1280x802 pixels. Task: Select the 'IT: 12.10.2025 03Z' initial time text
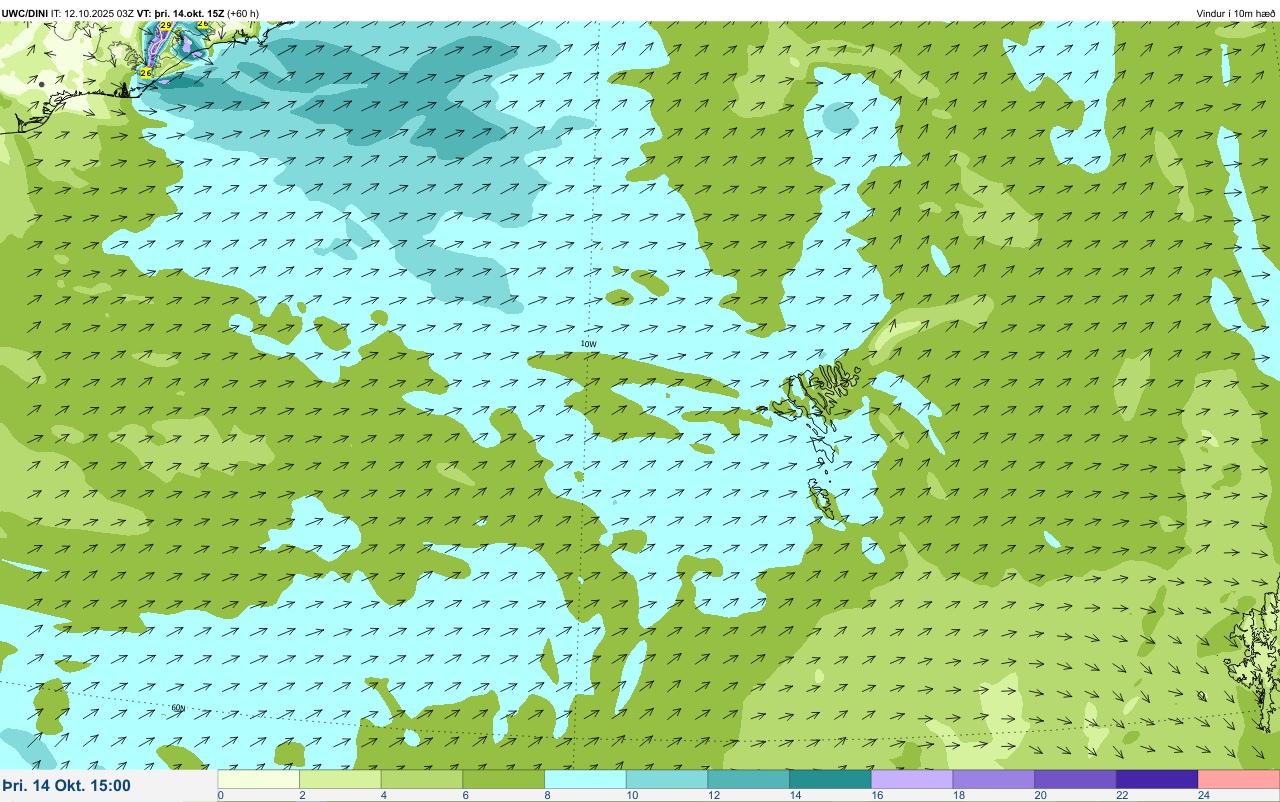(x=93, y=13)
